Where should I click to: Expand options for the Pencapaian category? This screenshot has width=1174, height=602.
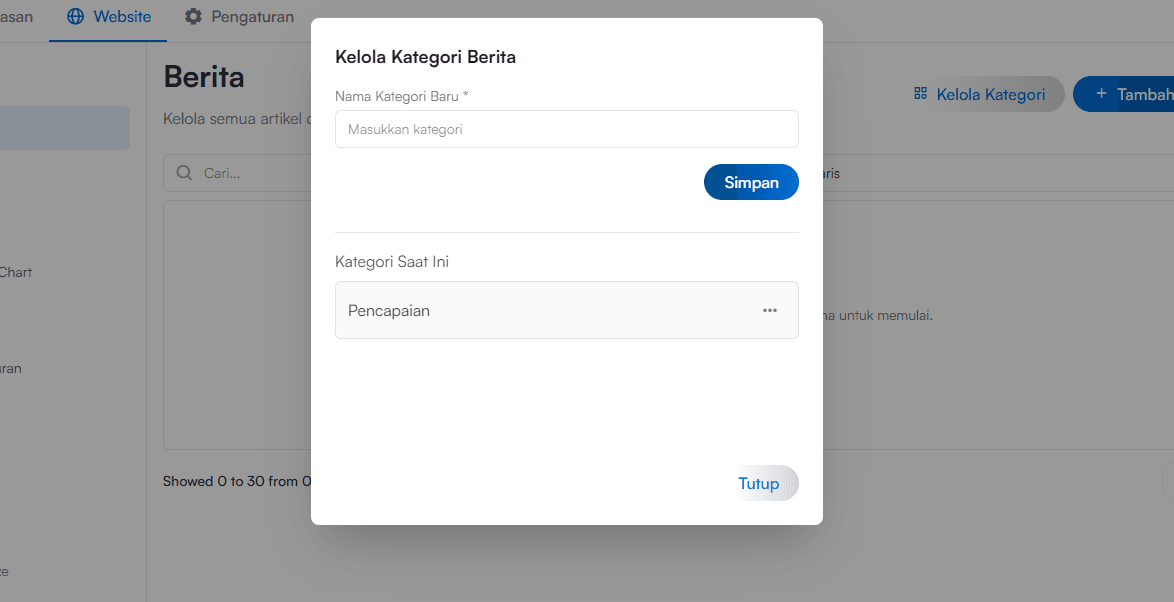tap(770, 310)
